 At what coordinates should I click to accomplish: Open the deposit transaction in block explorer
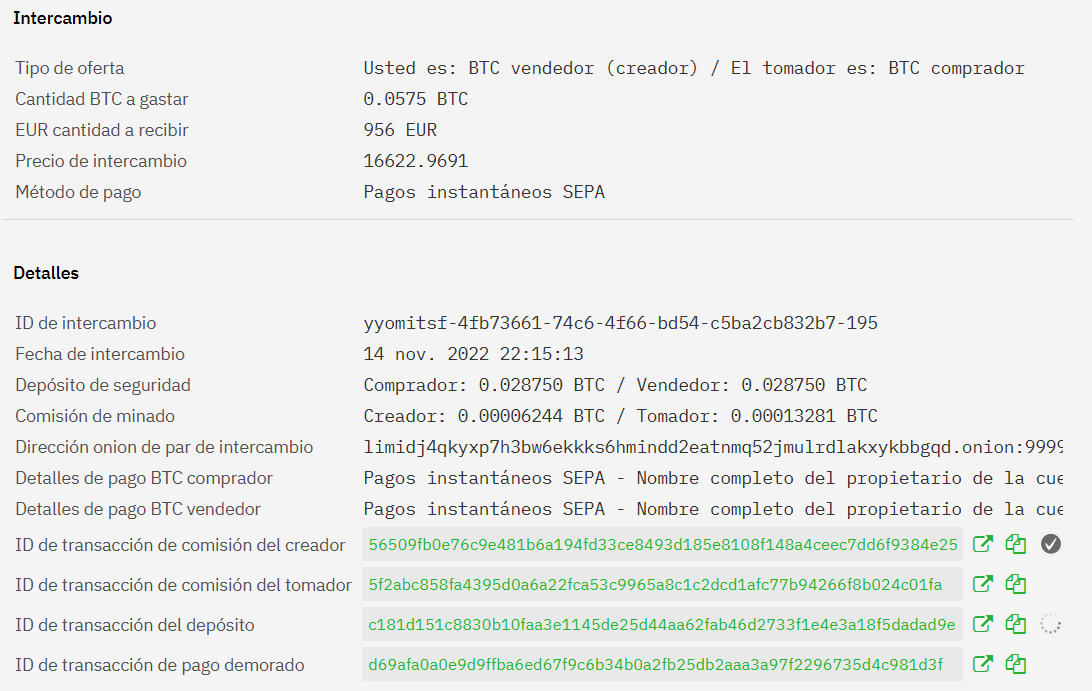(x=983, y=624)
